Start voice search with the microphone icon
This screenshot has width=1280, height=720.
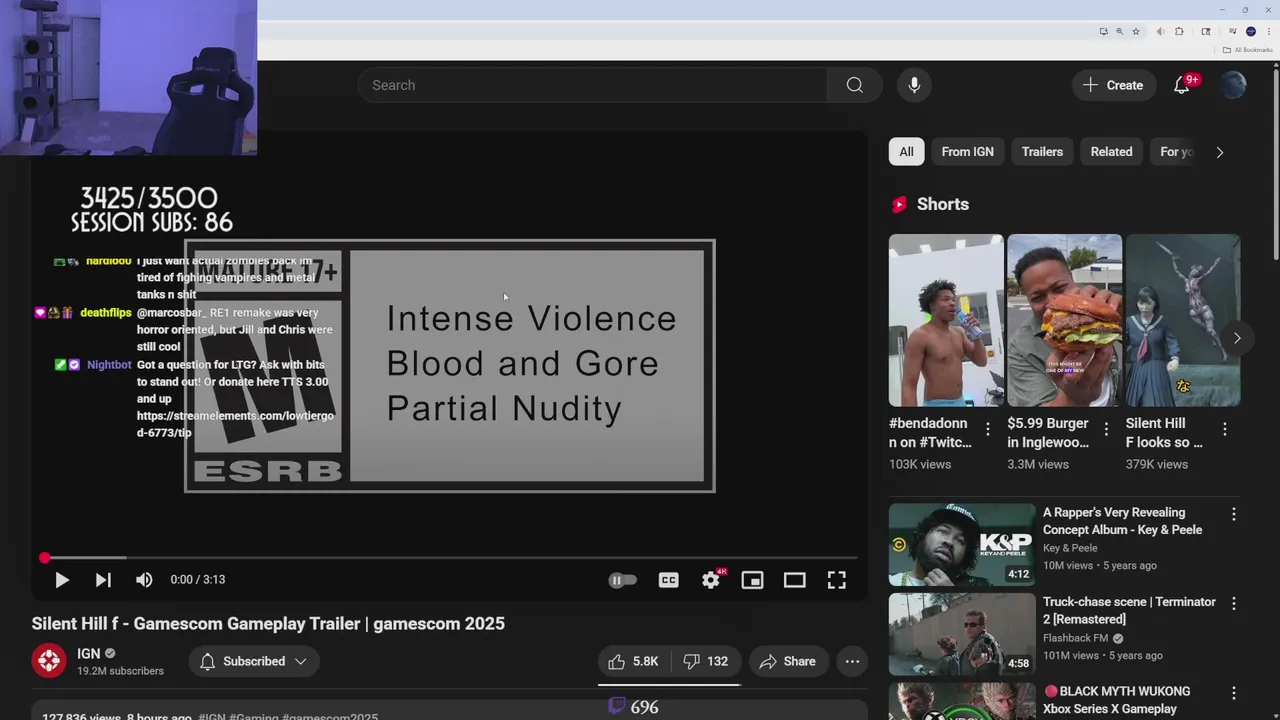point(914,85)
